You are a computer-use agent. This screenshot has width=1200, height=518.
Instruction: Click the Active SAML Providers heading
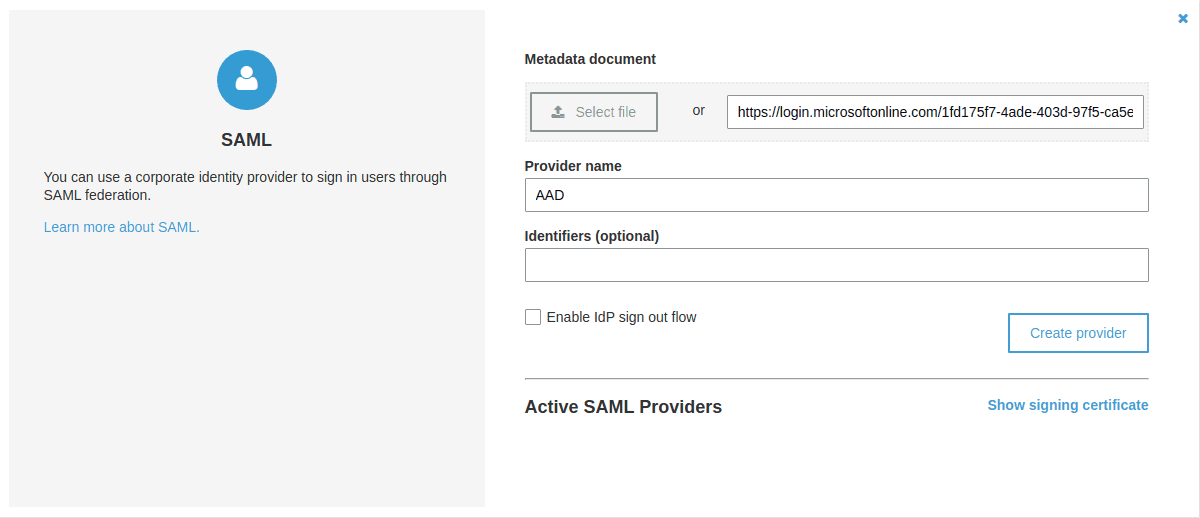point(623,407)
